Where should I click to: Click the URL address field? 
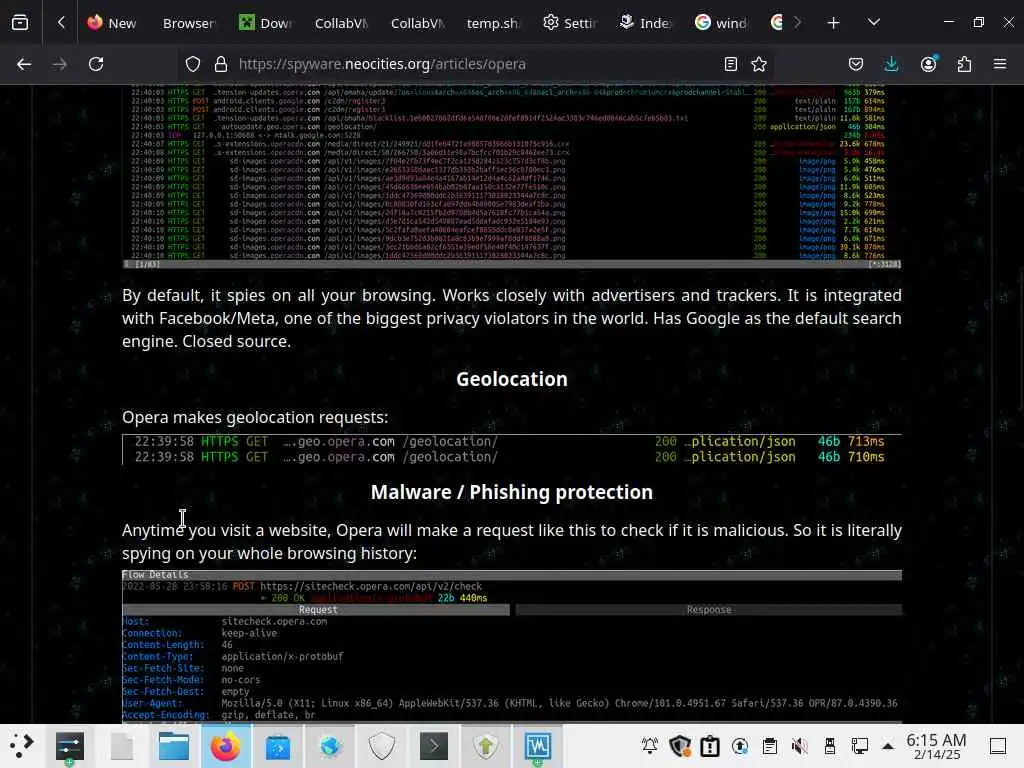477,64
